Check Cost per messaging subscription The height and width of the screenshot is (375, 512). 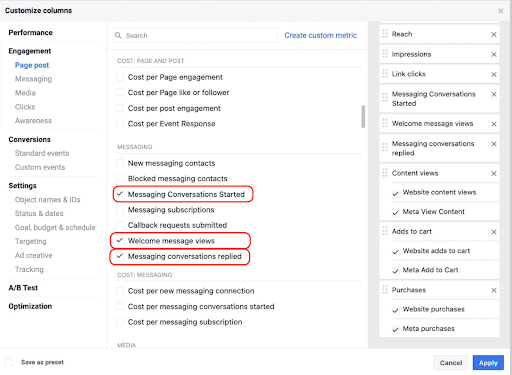(x=120, y=322)
